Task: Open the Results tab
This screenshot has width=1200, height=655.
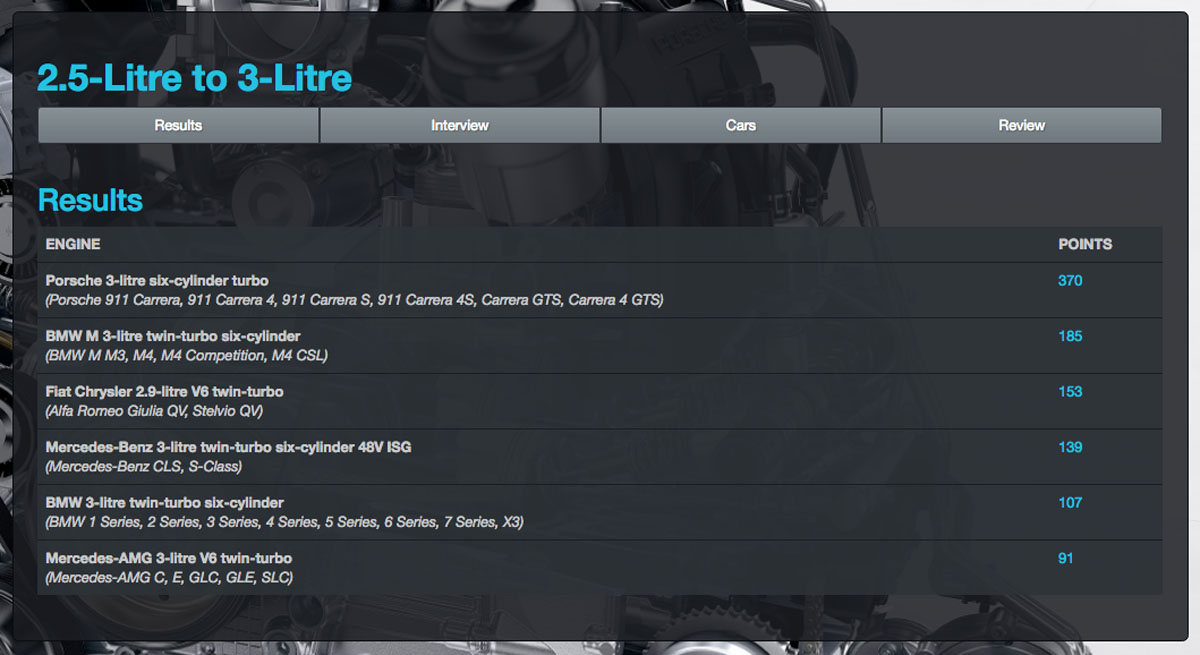Action: click(178, 125)
